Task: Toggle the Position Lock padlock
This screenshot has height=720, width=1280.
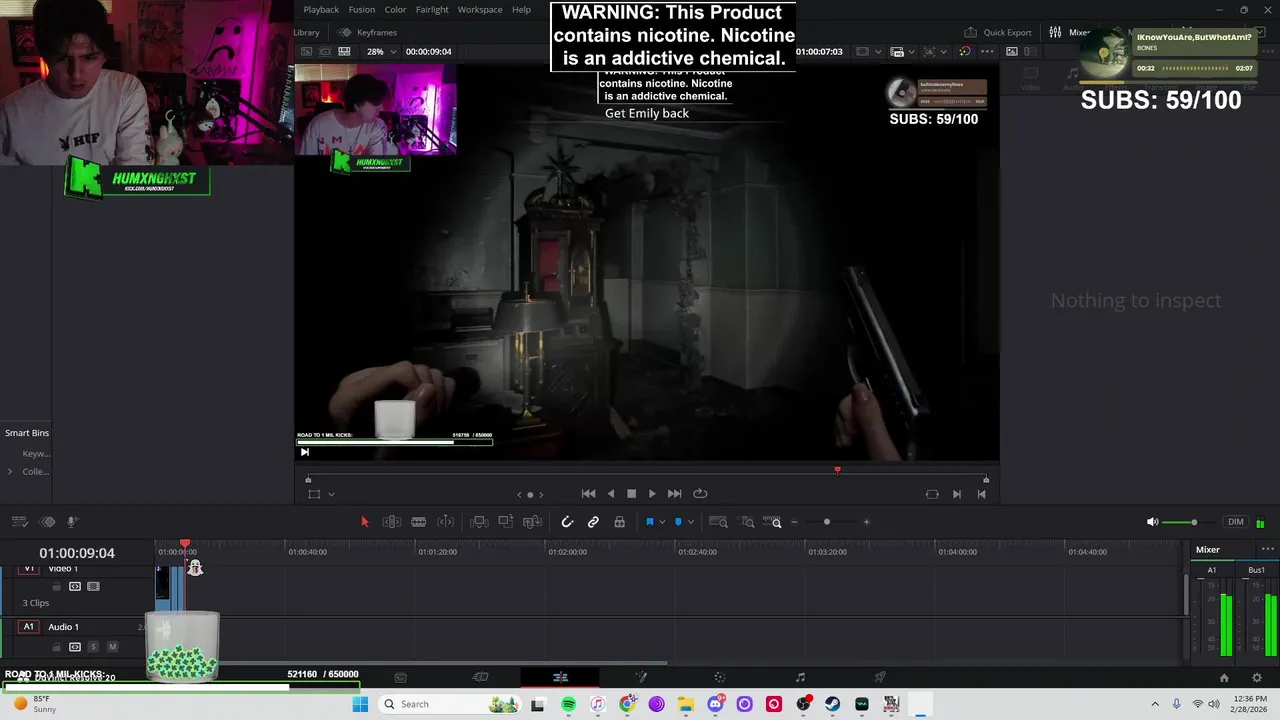Action: pos(619,522)
